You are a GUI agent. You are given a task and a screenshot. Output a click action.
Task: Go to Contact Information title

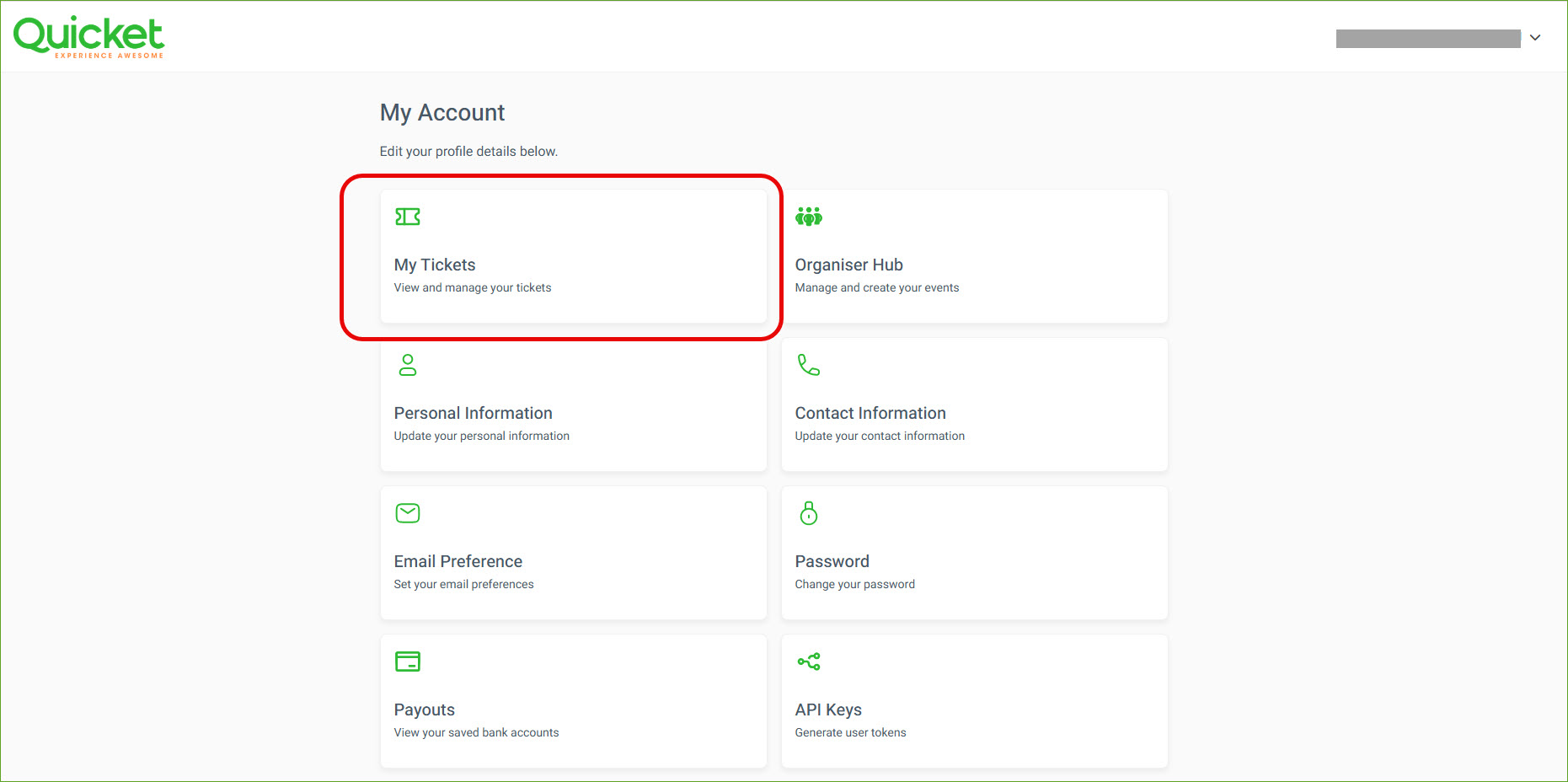870,413
